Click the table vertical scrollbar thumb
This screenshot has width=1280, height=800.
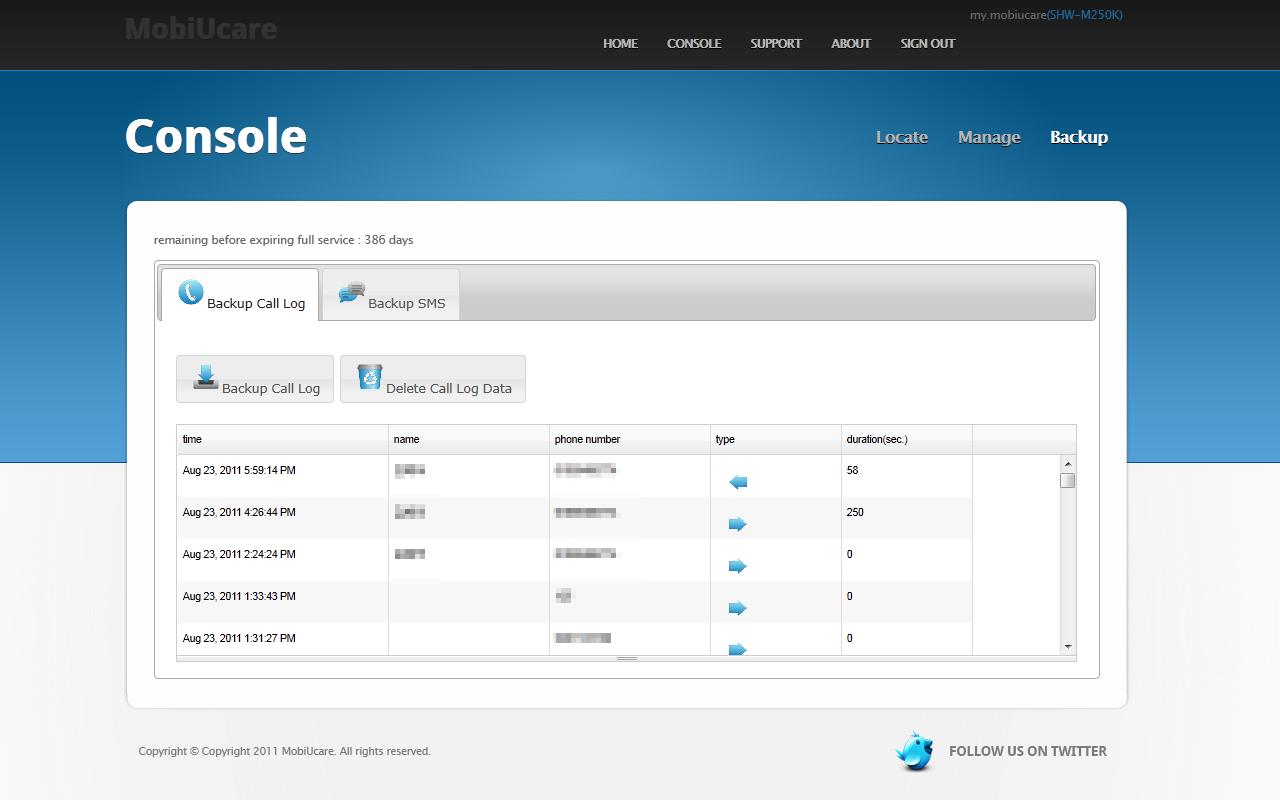(x=1068, y=480)
